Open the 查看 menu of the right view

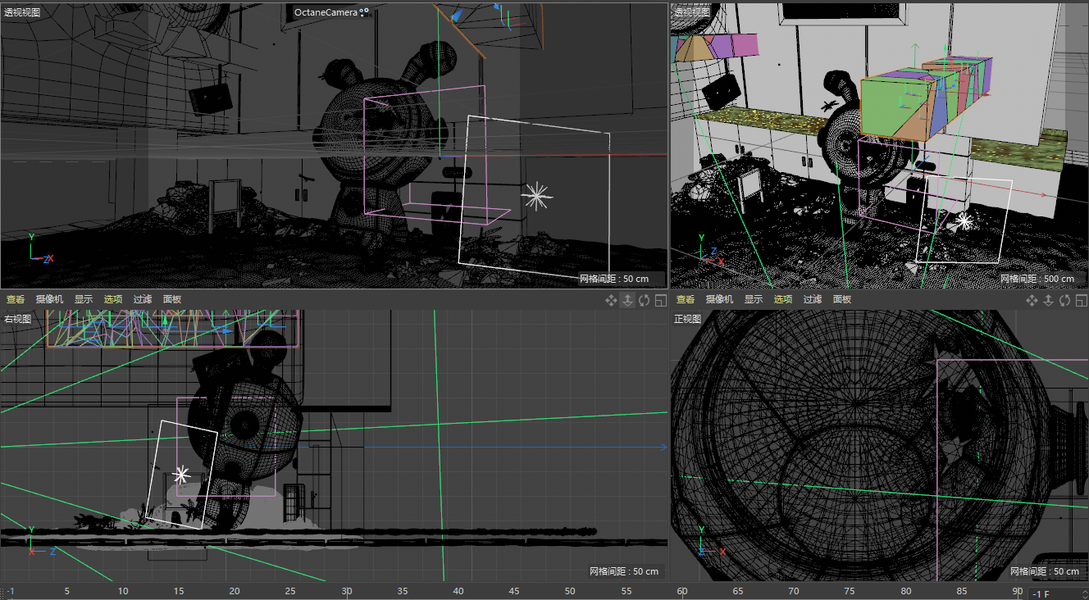pyautogui.click(x=15, y=299)
